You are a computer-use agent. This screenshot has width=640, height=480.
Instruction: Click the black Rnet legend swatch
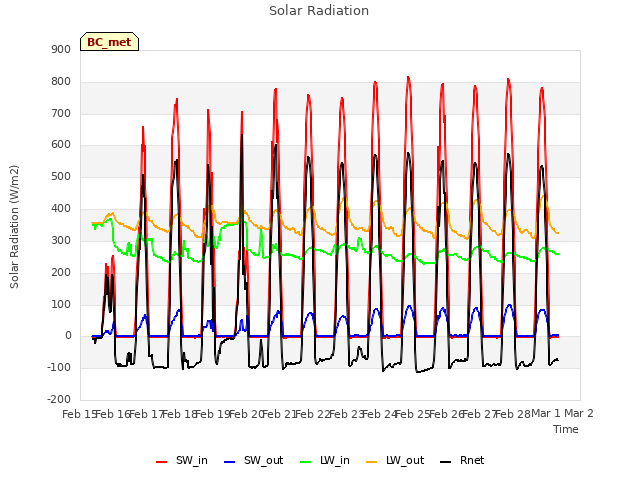coord(446,462)
